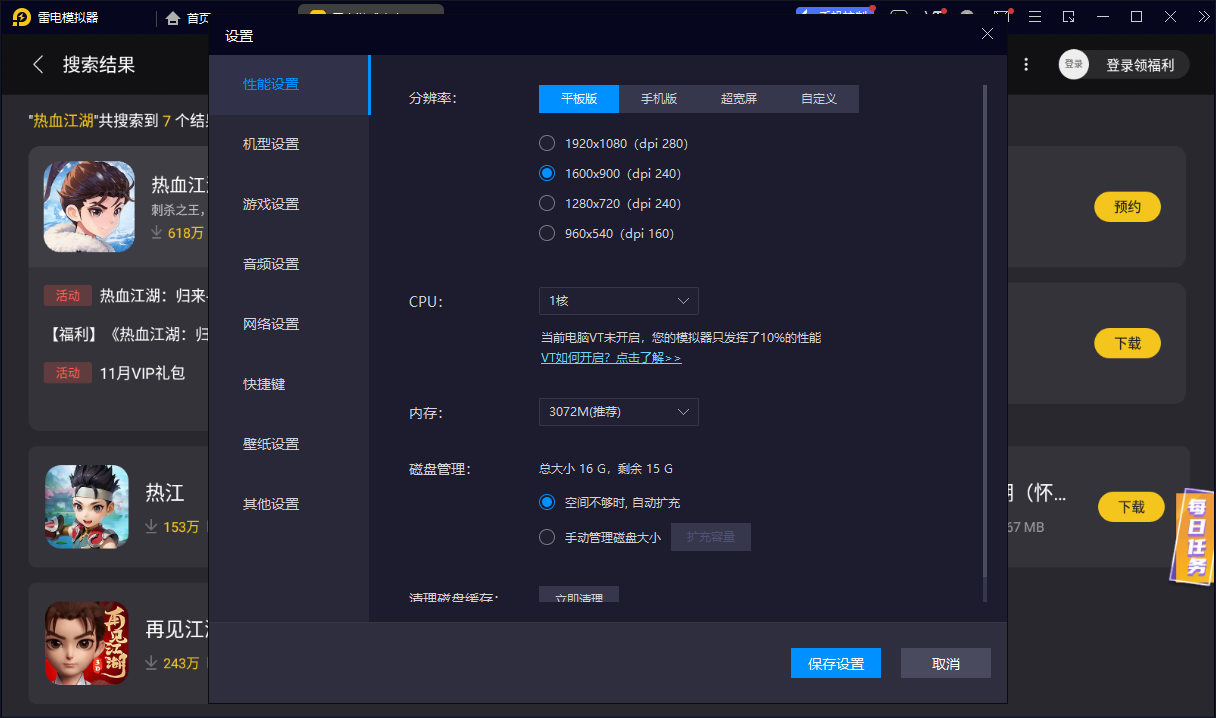Select 手动管理磁盘大小 option
The width and height of the screenshot is (1216, 718).
pyautogui.click(x=547, y=536)
